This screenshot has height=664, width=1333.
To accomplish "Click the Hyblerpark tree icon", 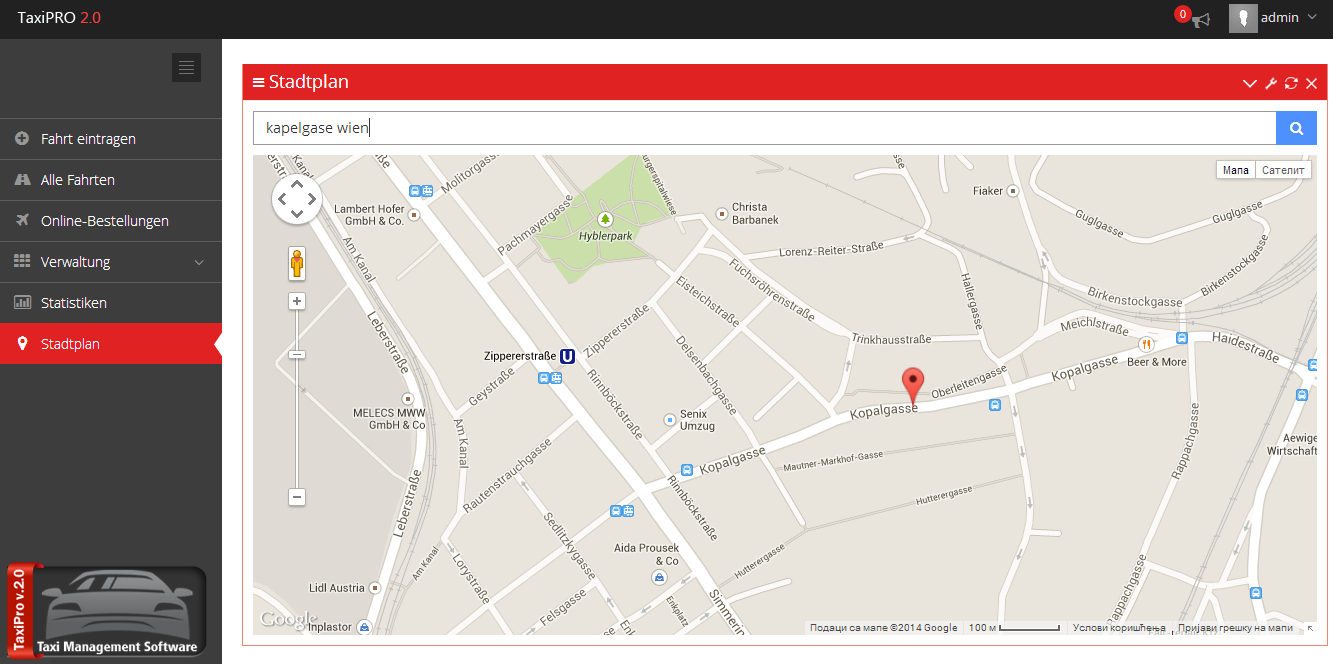I will coord(604,218).
